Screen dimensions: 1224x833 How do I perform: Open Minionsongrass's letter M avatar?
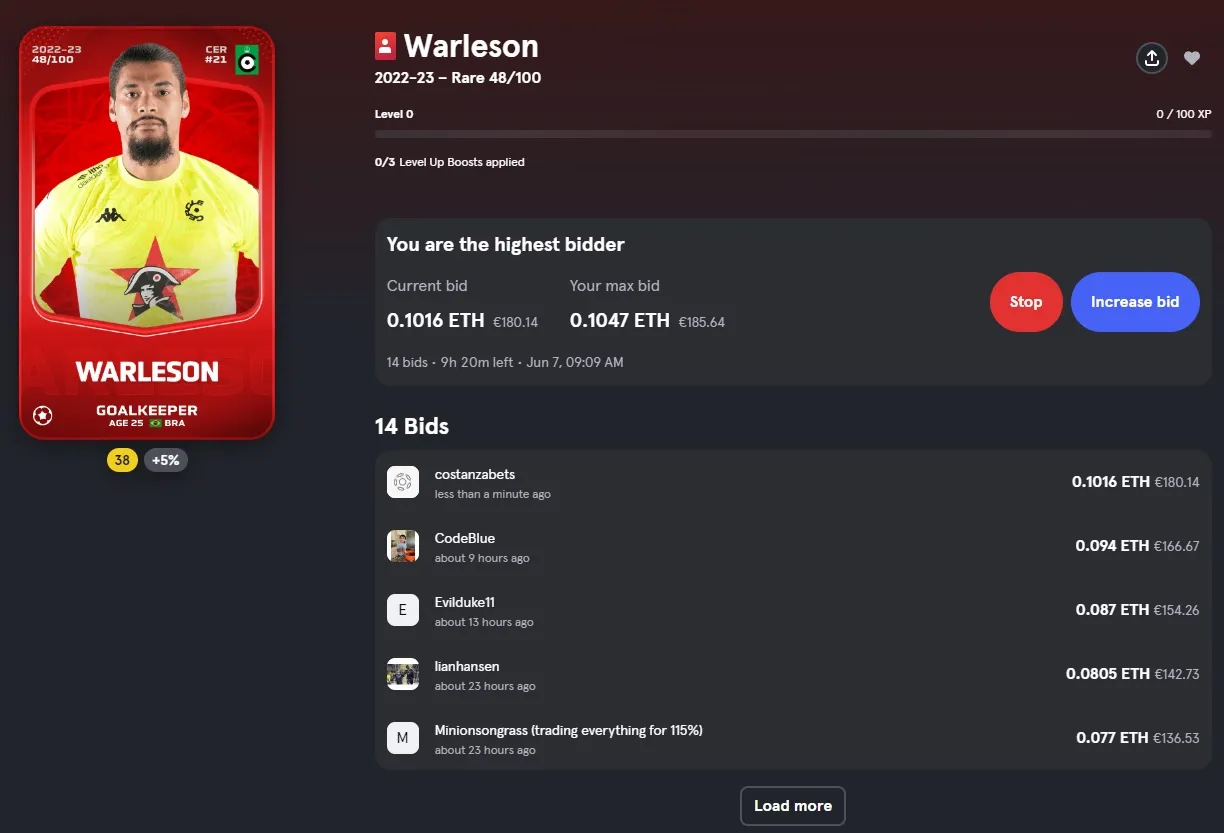pos(403,738)
